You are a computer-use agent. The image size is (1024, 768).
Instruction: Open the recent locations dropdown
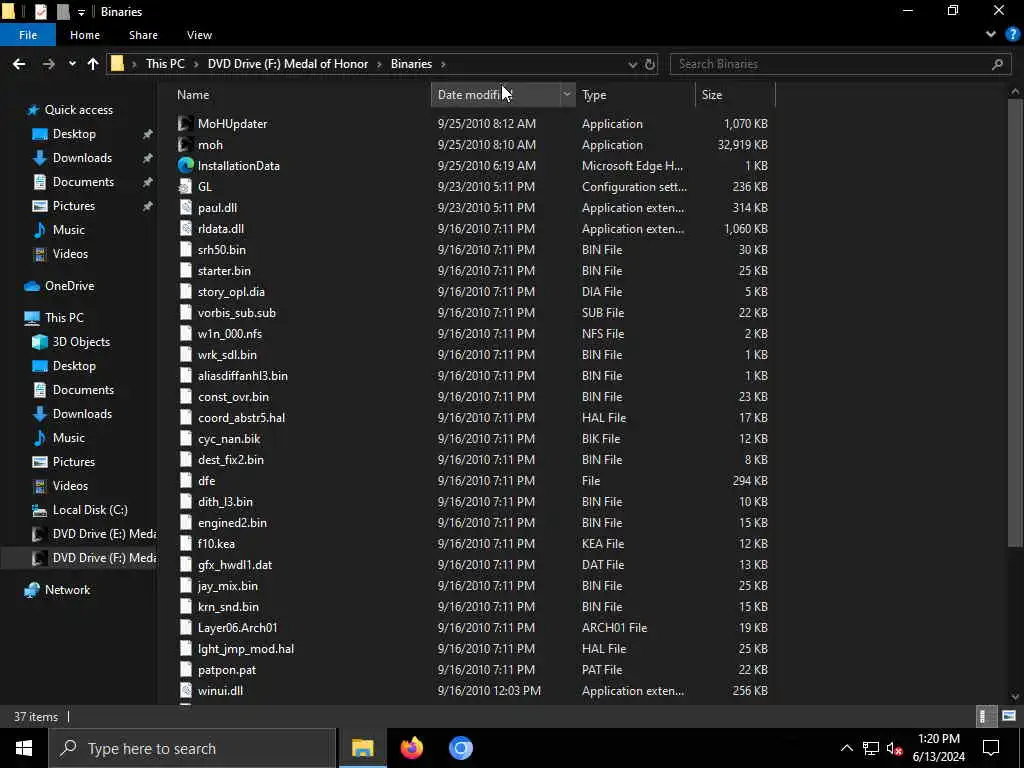tap(72, 64)
